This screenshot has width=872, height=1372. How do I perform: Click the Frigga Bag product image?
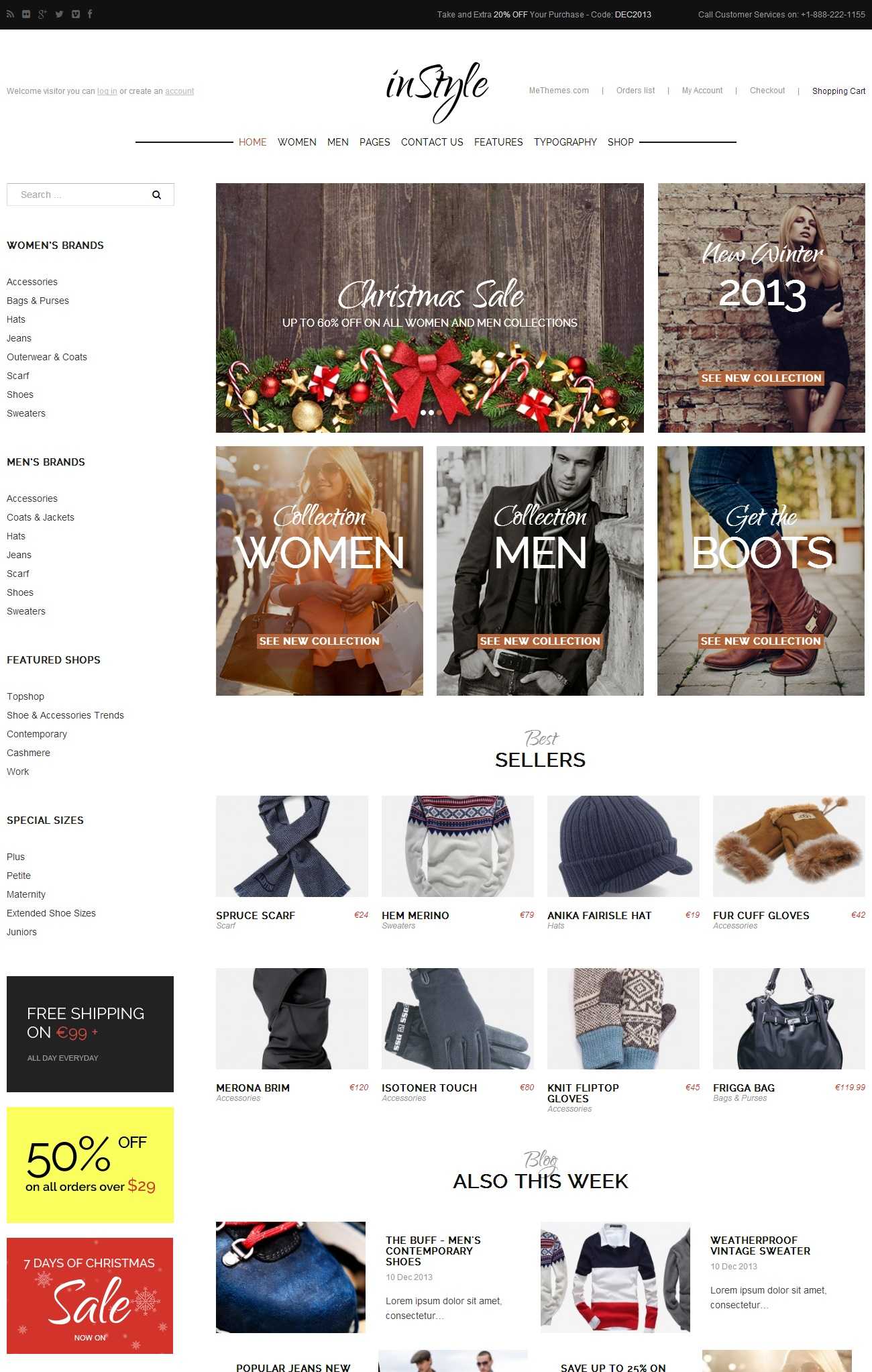[x=789, y=1018]
